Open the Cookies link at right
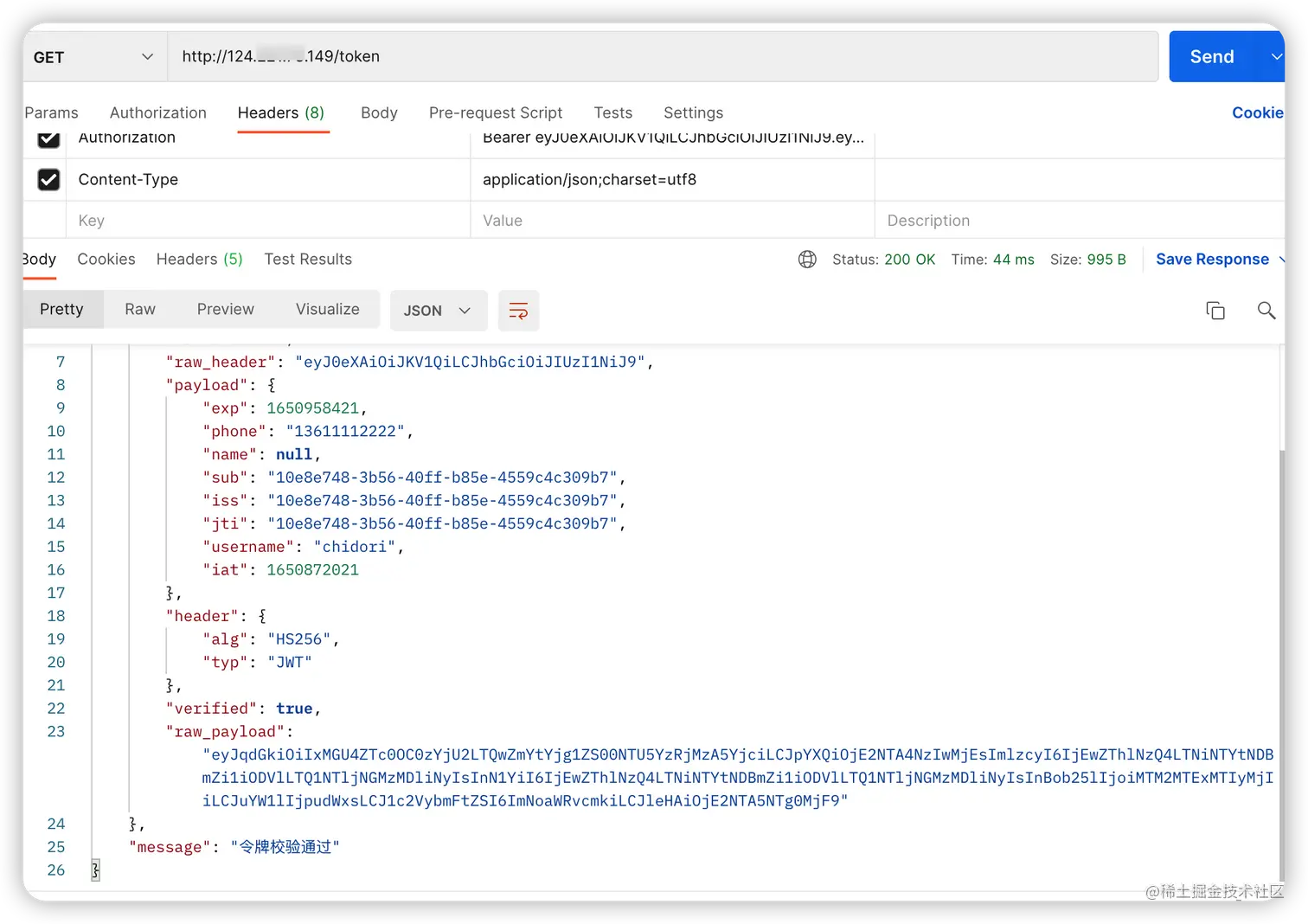Viewport: 1308px width, 924px height. tap(1258, 112)
